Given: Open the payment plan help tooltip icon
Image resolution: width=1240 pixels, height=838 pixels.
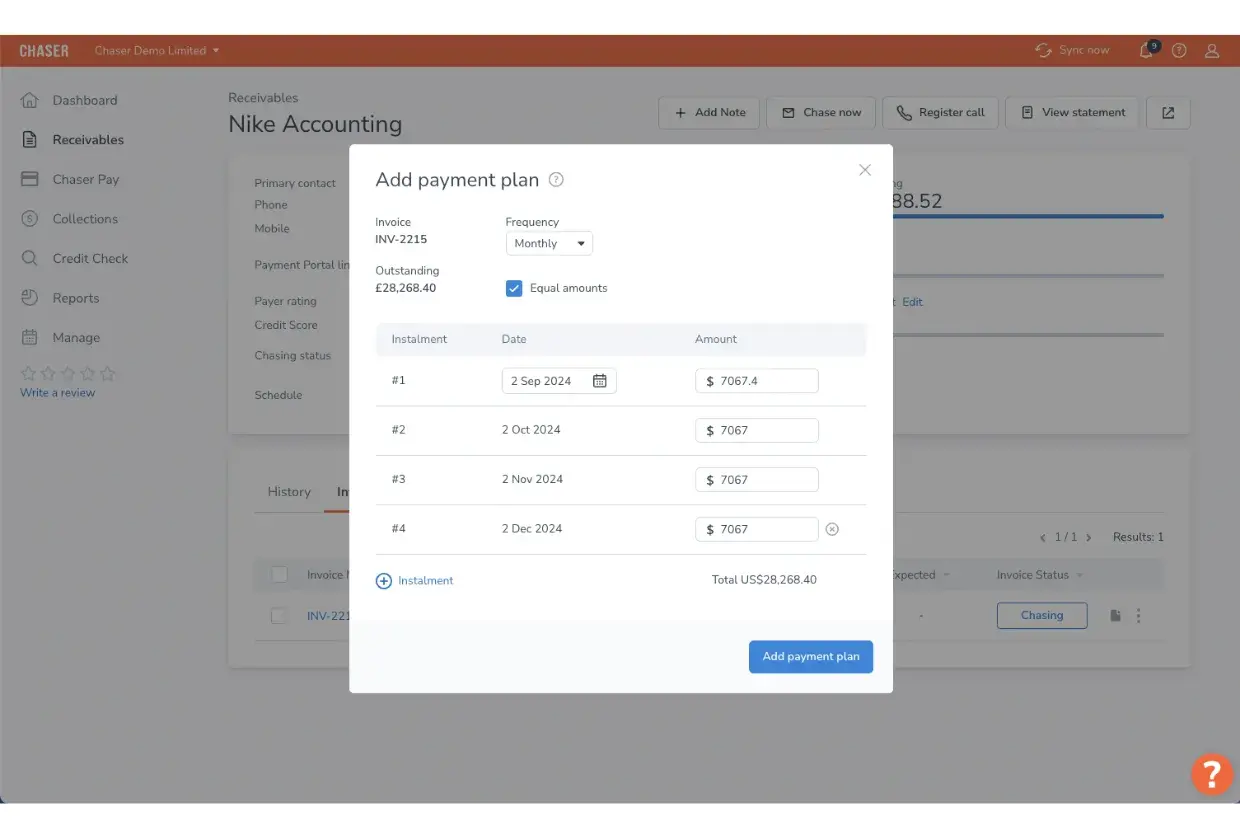Looking at the screenshot, I should 557,180.
